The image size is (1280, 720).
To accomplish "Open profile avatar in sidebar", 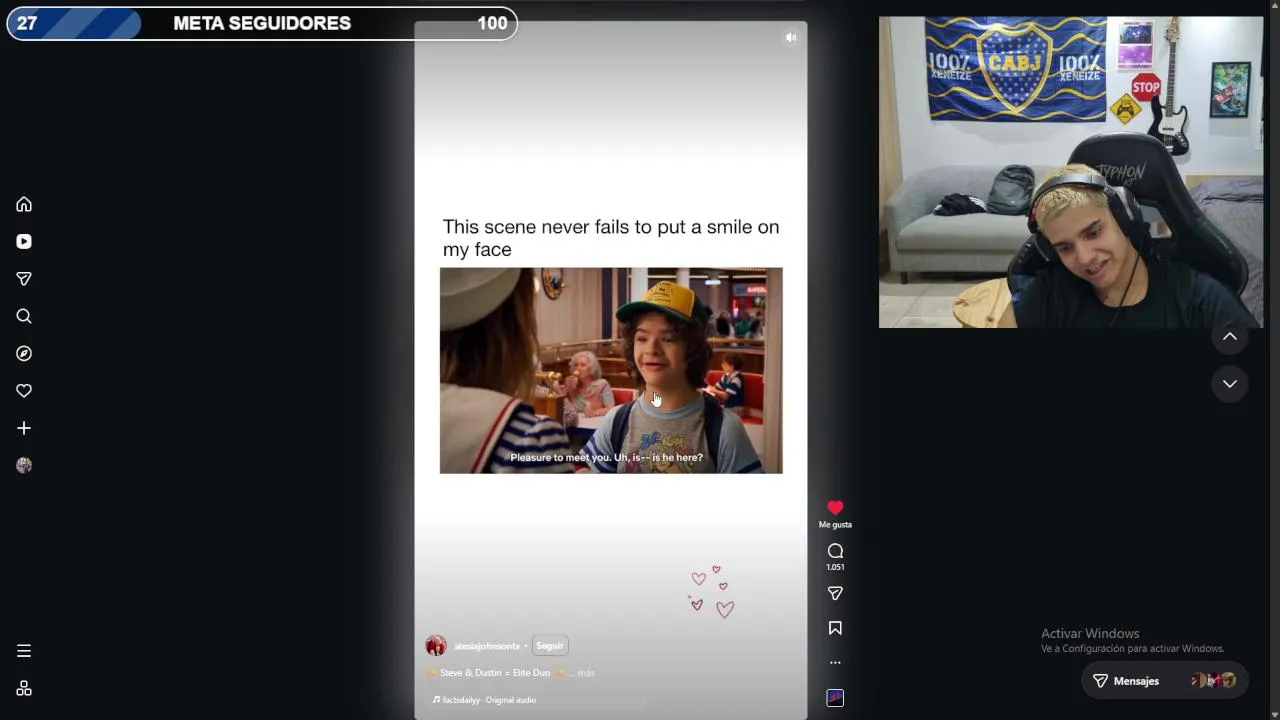I will pyautogui.click(x=24, y=465).
